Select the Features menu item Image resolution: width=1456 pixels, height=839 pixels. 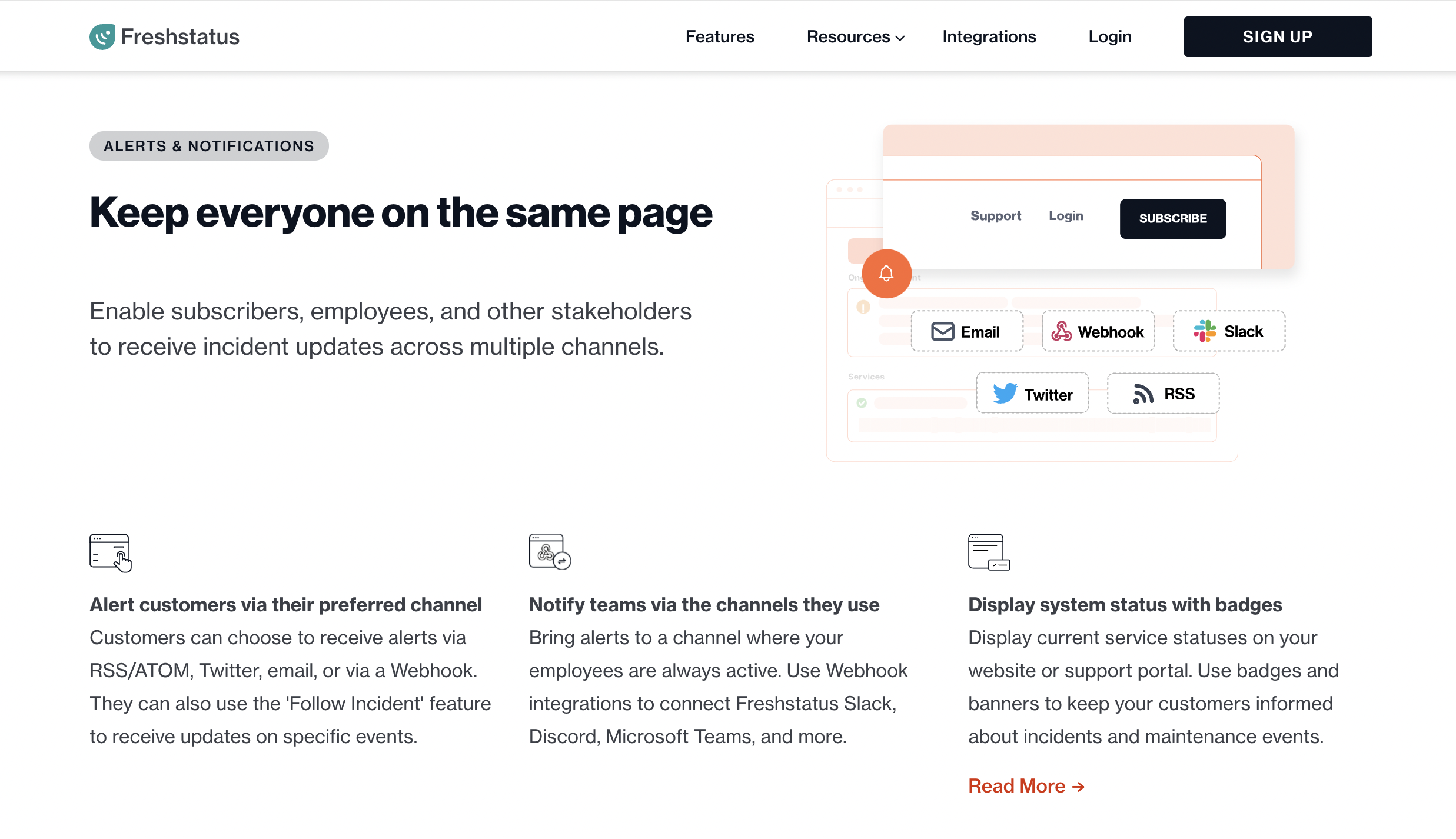click(x=719, y=36)
